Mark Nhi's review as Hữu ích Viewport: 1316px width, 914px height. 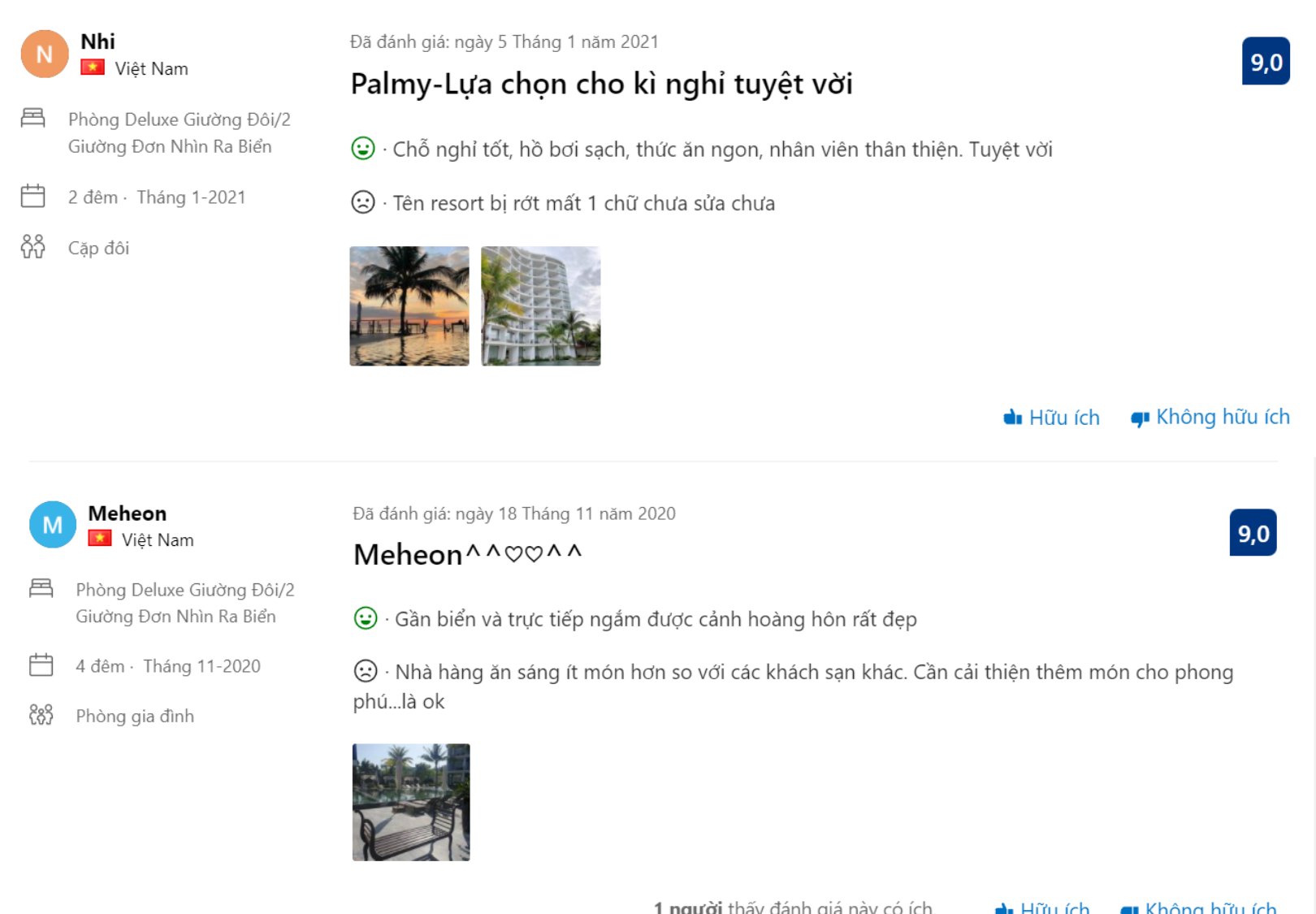click(1052, 418)
